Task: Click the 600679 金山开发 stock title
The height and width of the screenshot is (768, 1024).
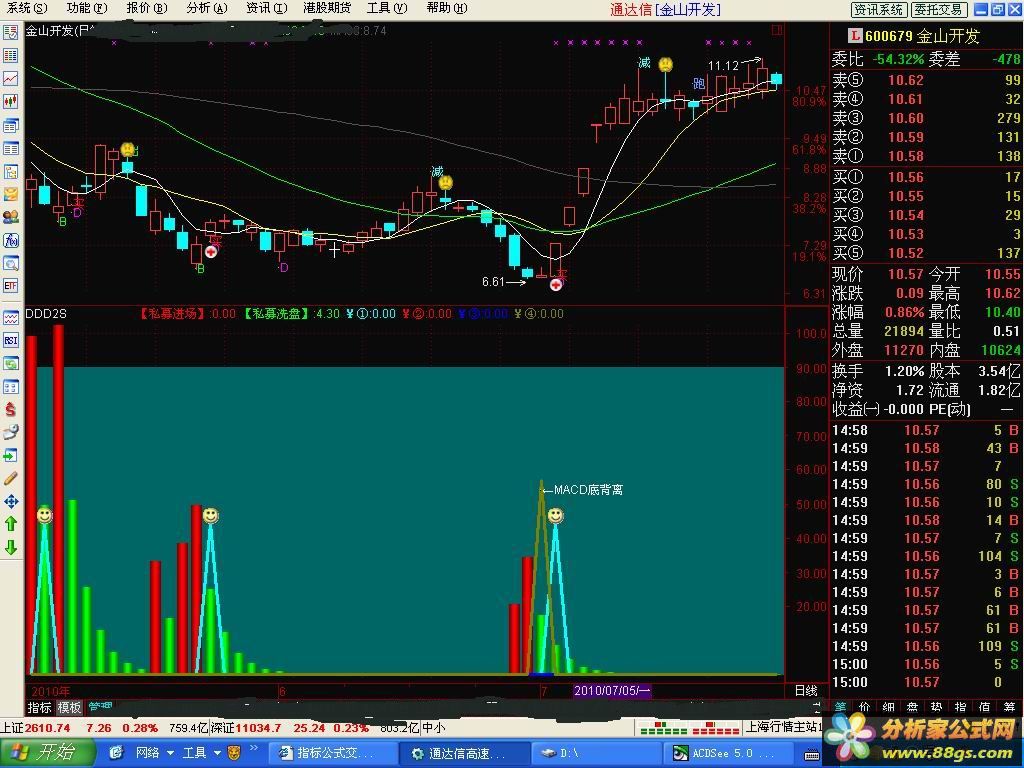Action: coord(923,36)
